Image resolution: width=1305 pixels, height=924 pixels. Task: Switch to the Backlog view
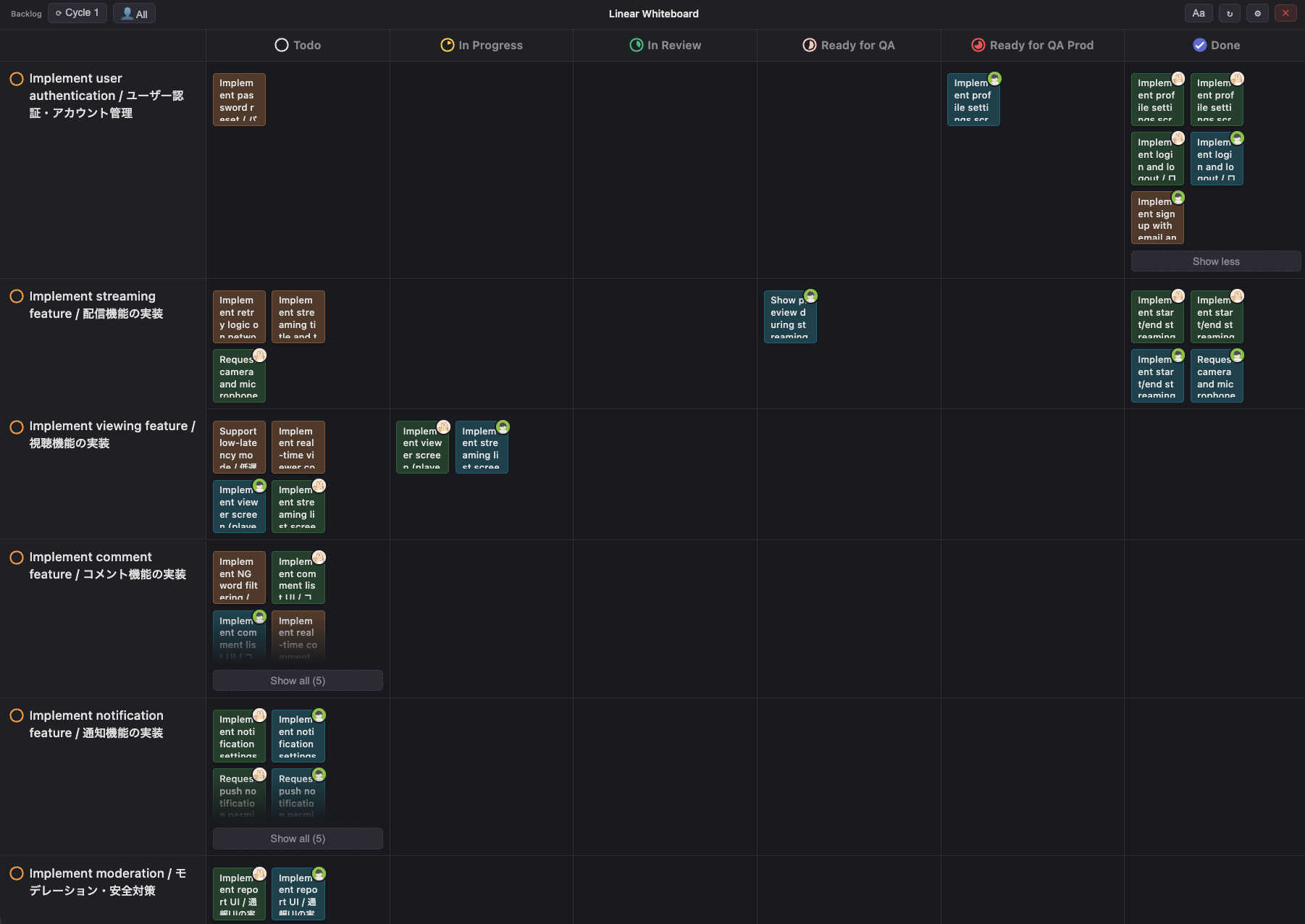(x=26, y=14)
